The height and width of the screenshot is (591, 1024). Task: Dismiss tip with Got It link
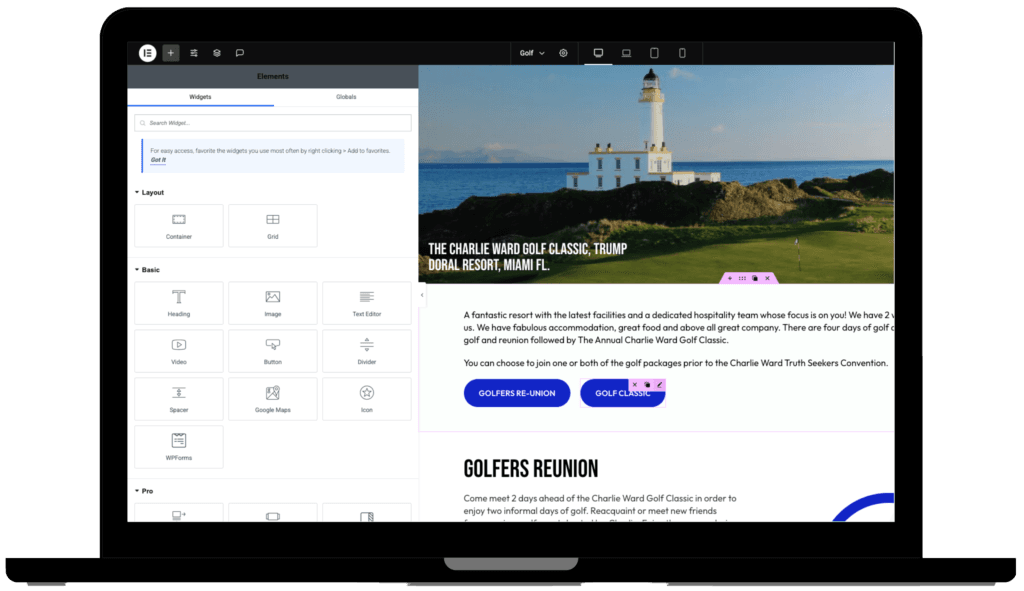coord(158,160)
